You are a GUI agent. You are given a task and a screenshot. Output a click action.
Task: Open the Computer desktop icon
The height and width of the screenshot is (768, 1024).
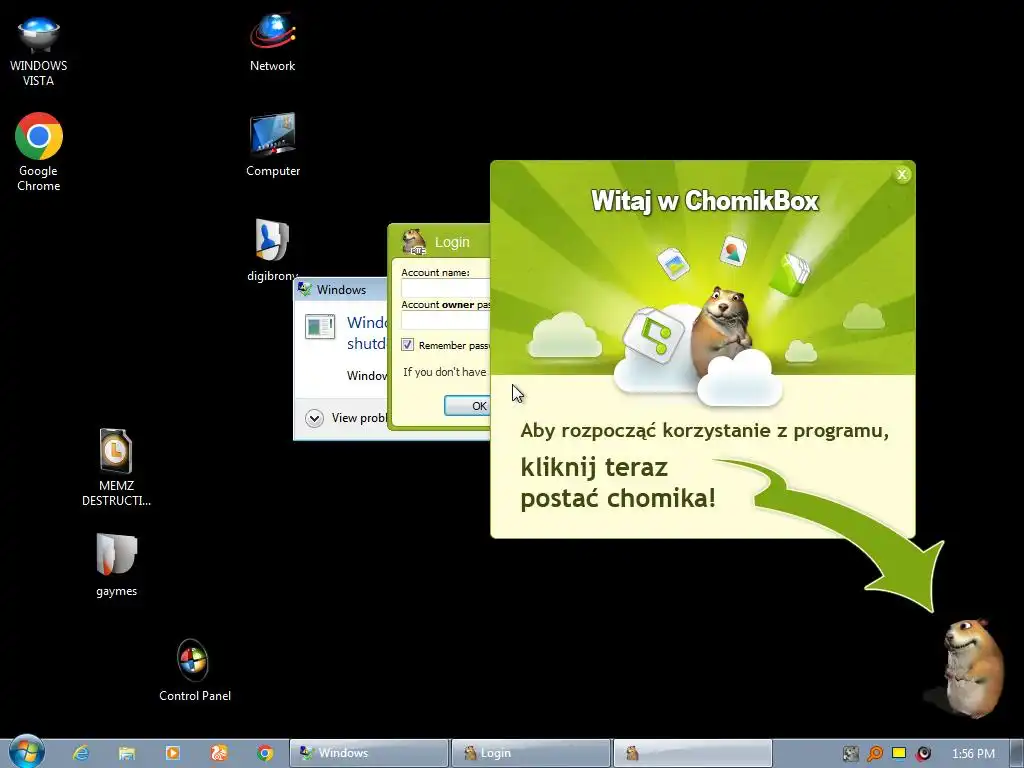272,145
